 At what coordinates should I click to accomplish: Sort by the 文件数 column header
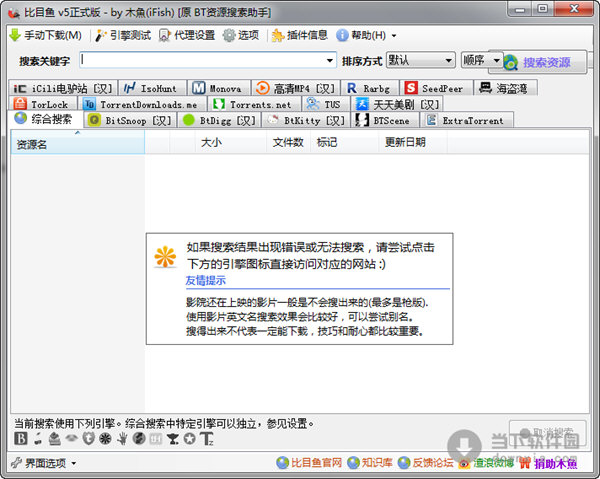[288, 142]
